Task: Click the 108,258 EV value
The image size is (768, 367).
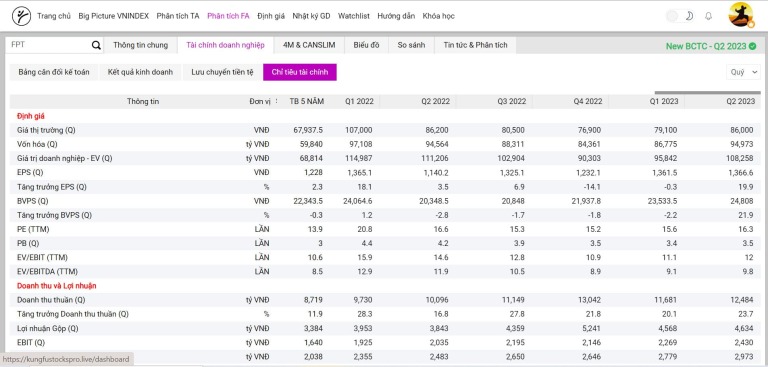Action: point(741,159)
